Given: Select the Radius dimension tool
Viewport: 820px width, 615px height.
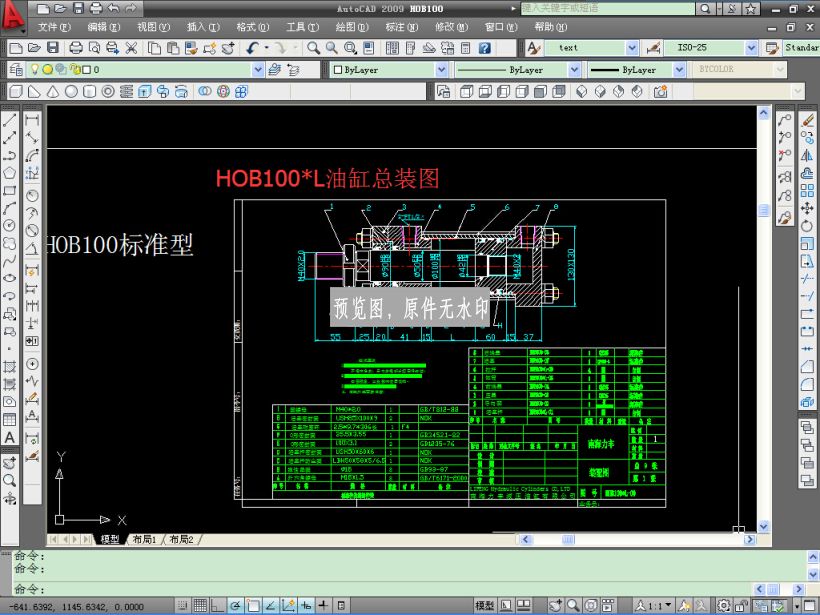Looking at the screenshot, I should [x=32, y=196].
